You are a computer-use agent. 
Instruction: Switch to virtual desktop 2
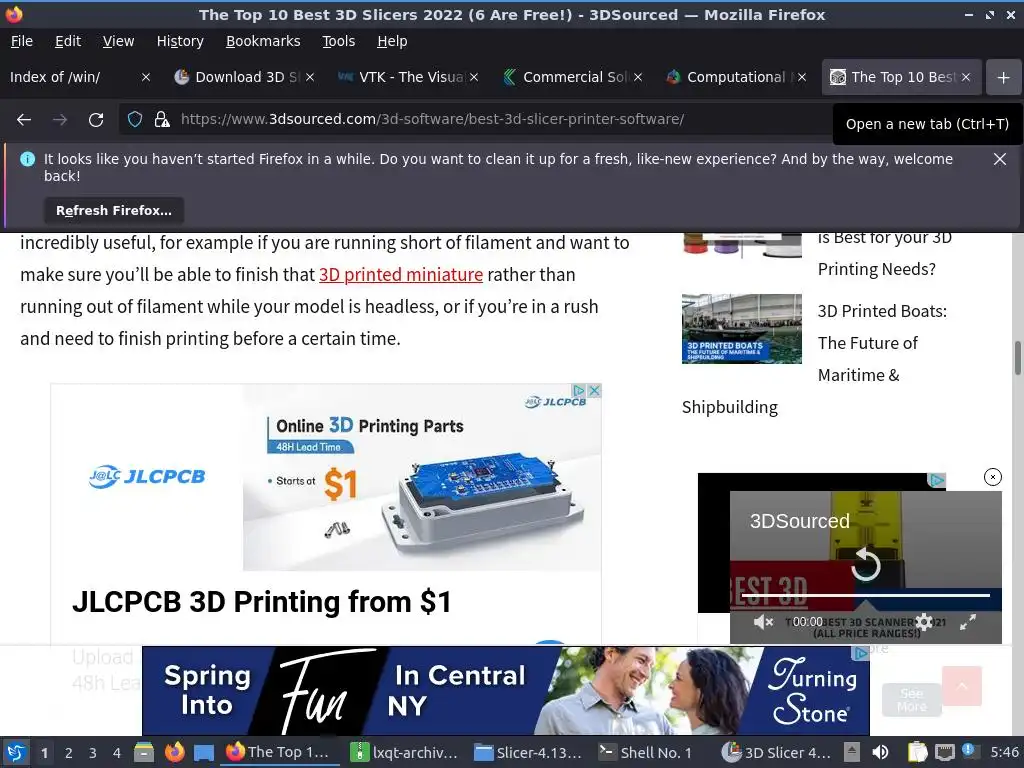tap(69, 753)
